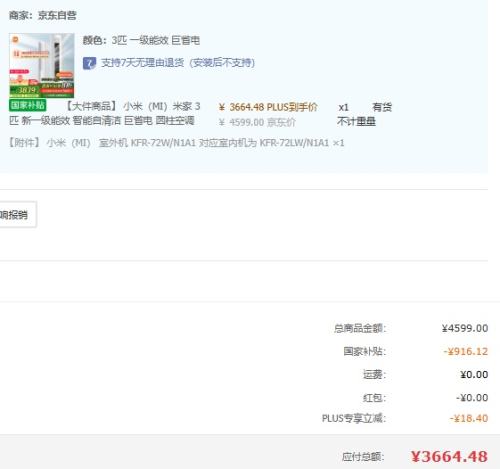
Task: Click the struck-through 4599.00 京东价 price
Action: 257,122
